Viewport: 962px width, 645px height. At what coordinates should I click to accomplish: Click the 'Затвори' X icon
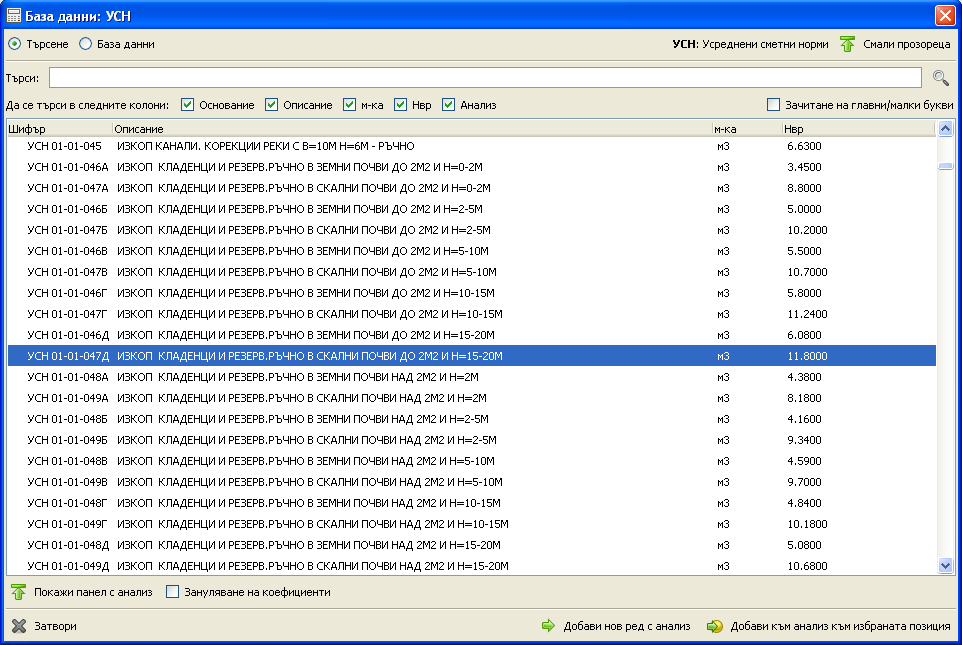tap(18, 626)
